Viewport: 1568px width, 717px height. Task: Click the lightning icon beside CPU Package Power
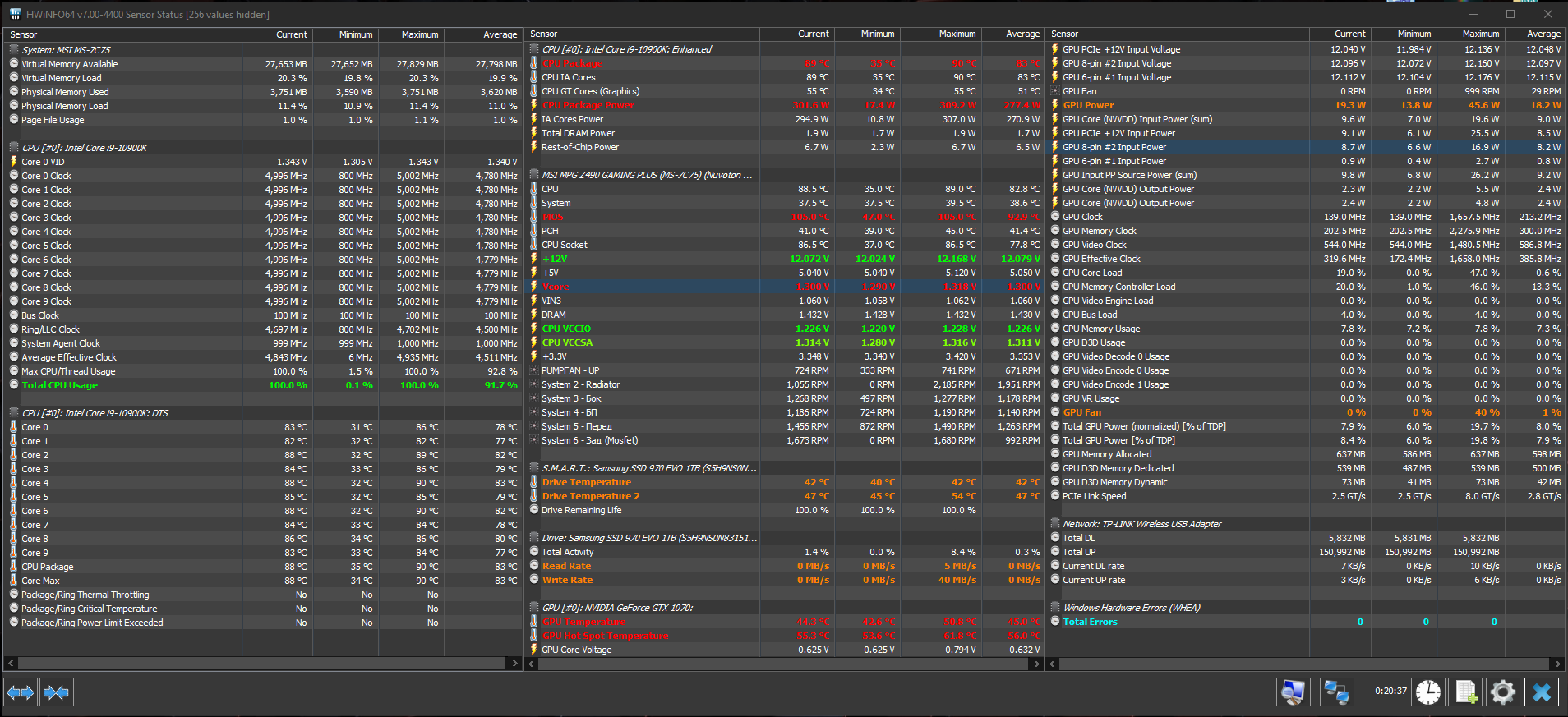(534, 105)
